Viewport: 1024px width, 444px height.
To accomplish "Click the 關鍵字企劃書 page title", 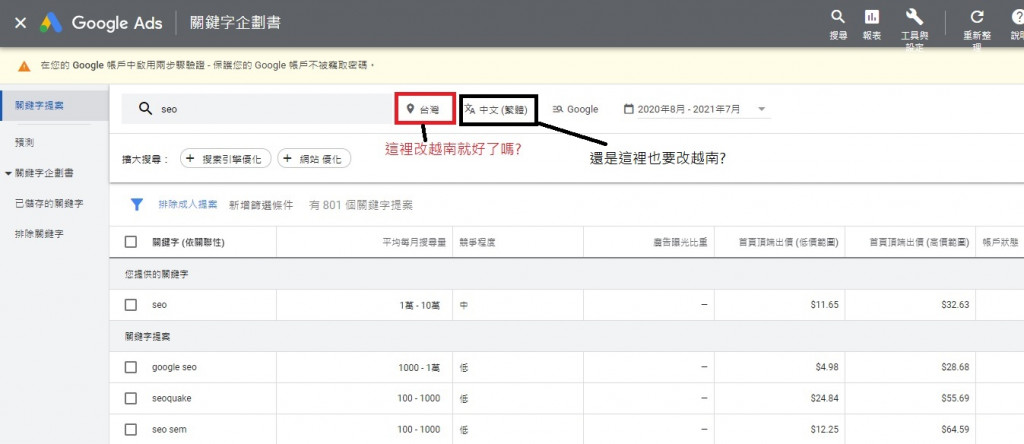I will tap(235, 23).
